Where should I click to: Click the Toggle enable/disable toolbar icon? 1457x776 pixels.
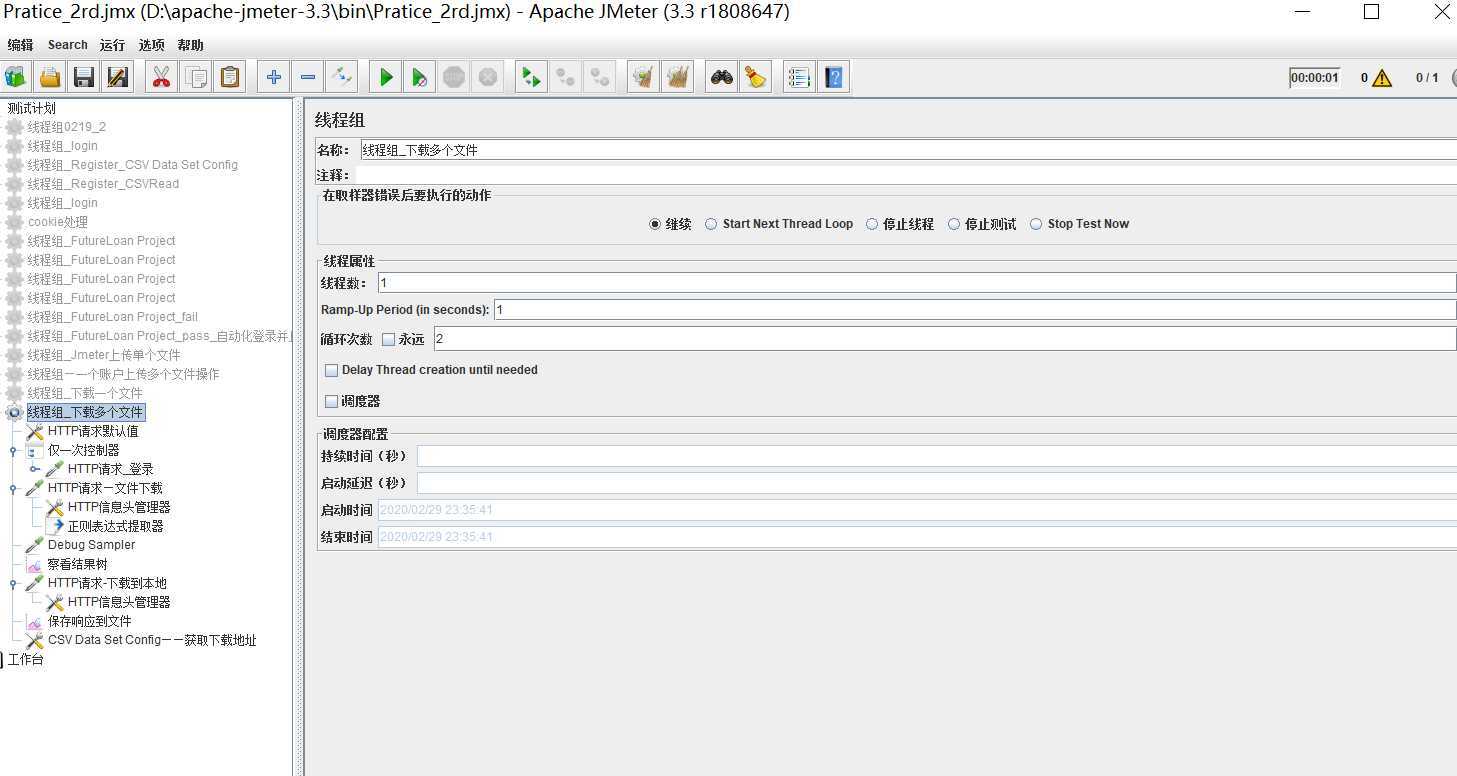coord(342,77)
